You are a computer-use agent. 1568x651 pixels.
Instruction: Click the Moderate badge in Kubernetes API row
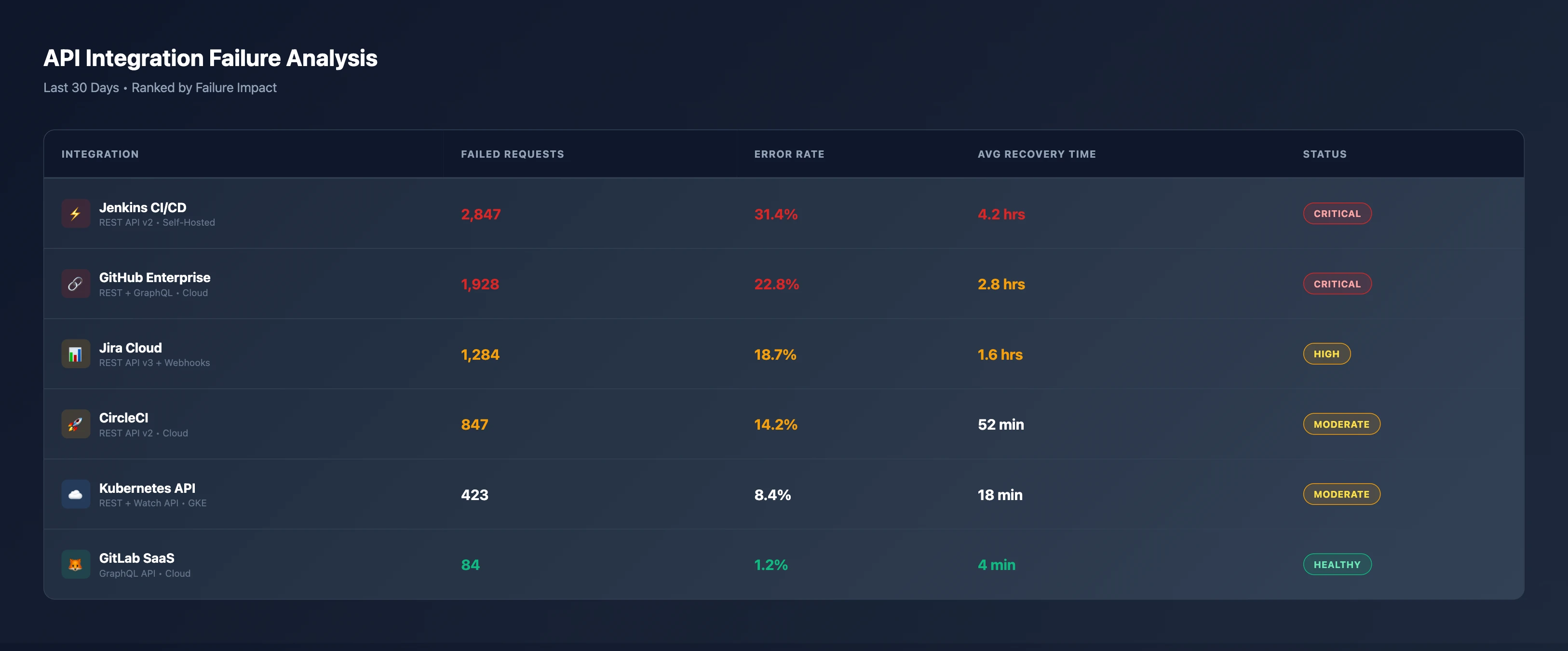(1341, 494)
